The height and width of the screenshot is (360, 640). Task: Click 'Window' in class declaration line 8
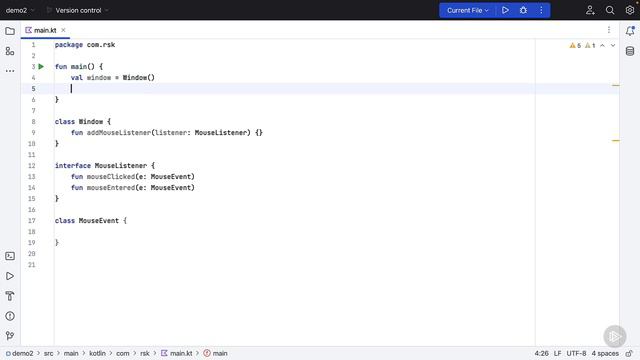coord(91,122)
